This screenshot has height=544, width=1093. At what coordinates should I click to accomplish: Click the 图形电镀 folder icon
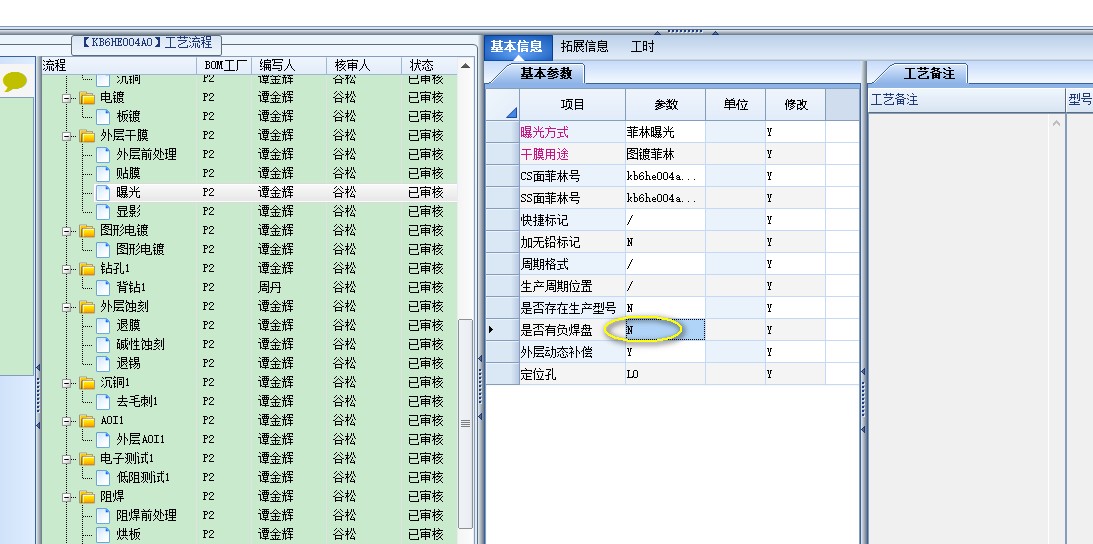(x=87, y=231)
